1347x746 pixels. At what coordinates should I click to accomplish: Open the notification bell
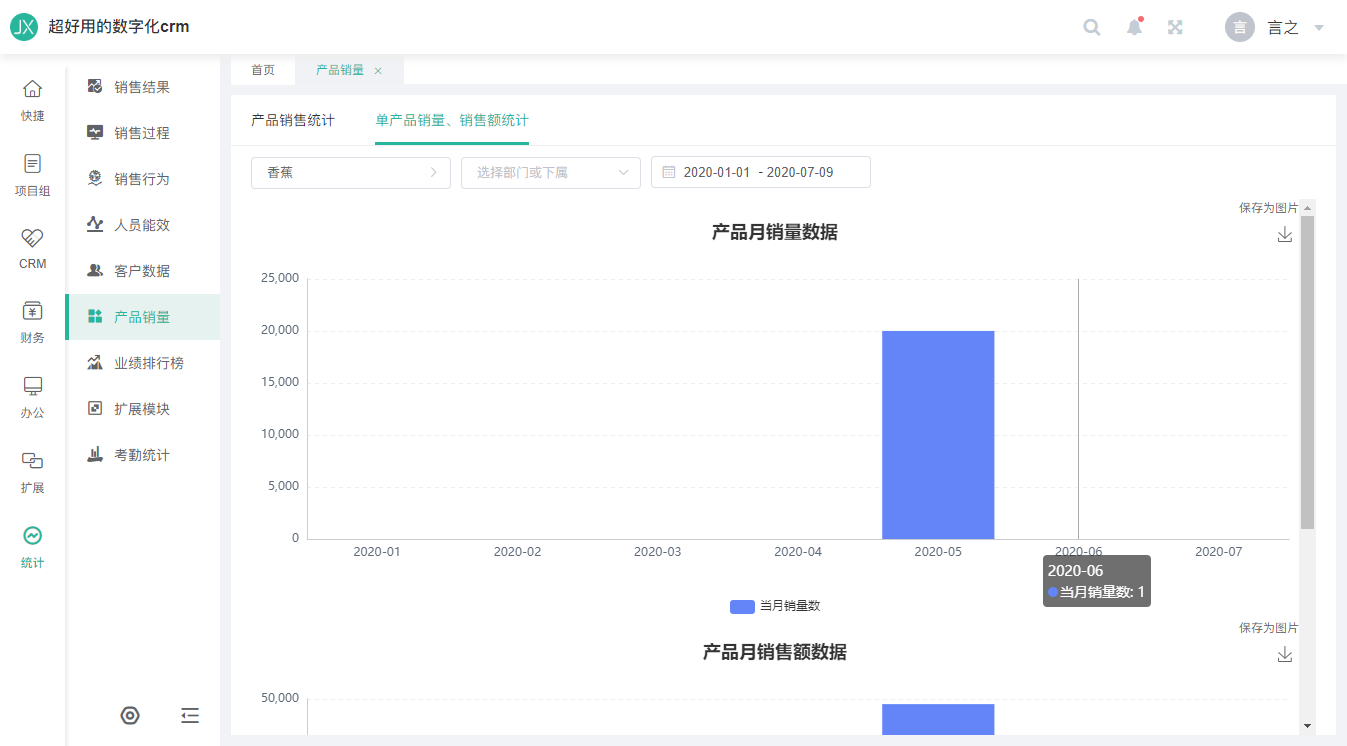(x=1134, y=28)
